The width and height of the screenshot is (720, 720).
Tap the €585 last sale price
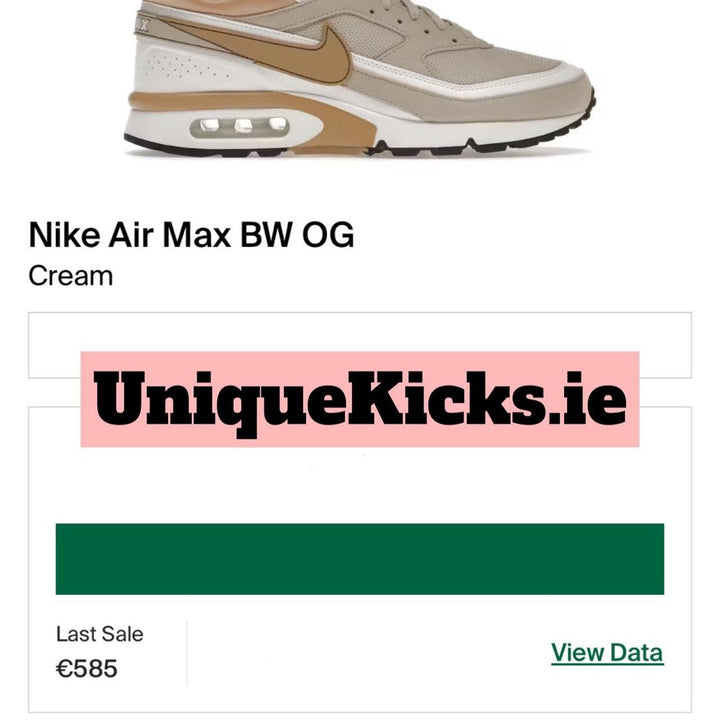pos(86,668)
